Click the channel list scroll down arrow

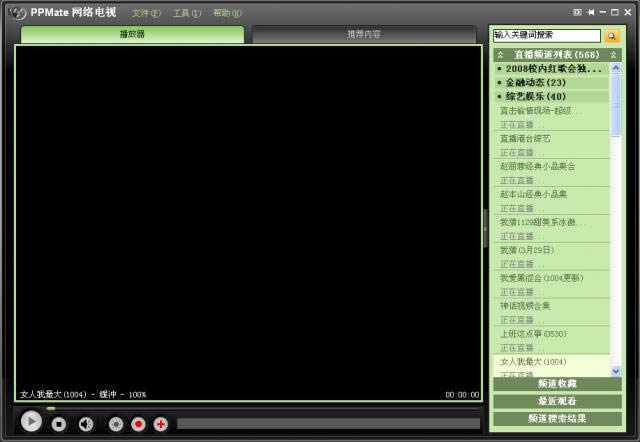coord(616,371)
